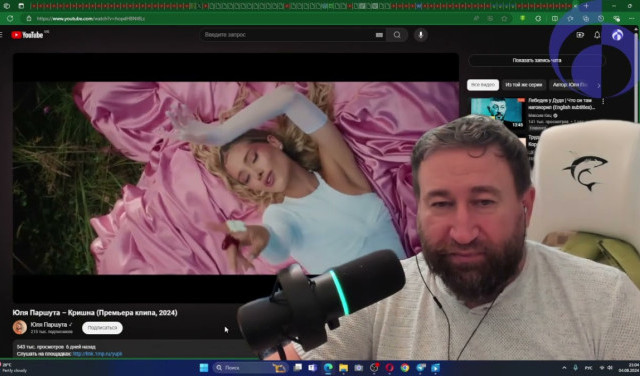The image size is (640, 376).
Task: Click the create video camera icon
Action: click(580, 35)
